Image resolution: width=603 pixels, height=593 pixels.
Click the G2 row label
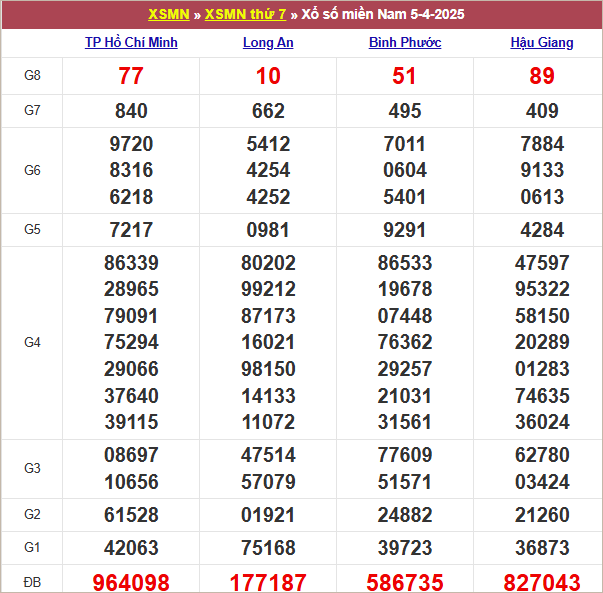coord(32,515)
